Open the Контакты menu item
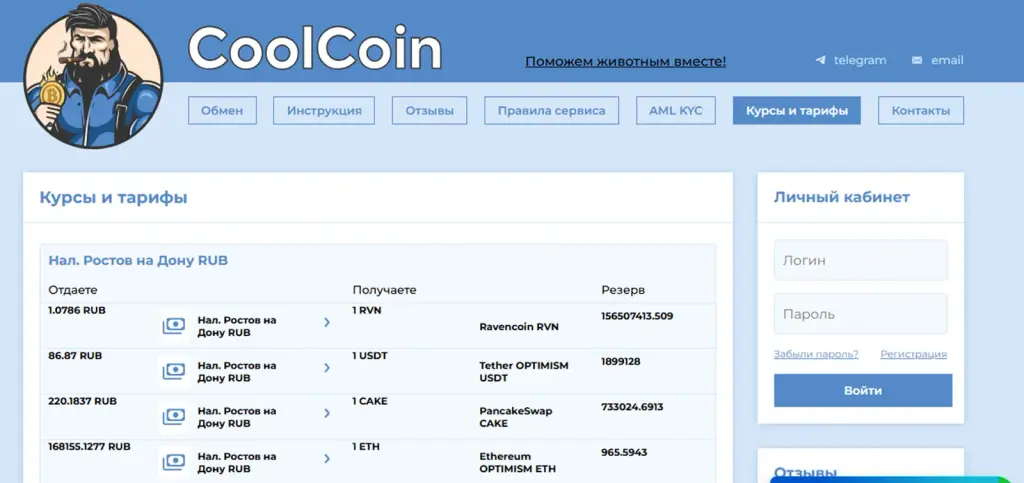 tap(921, 110)
